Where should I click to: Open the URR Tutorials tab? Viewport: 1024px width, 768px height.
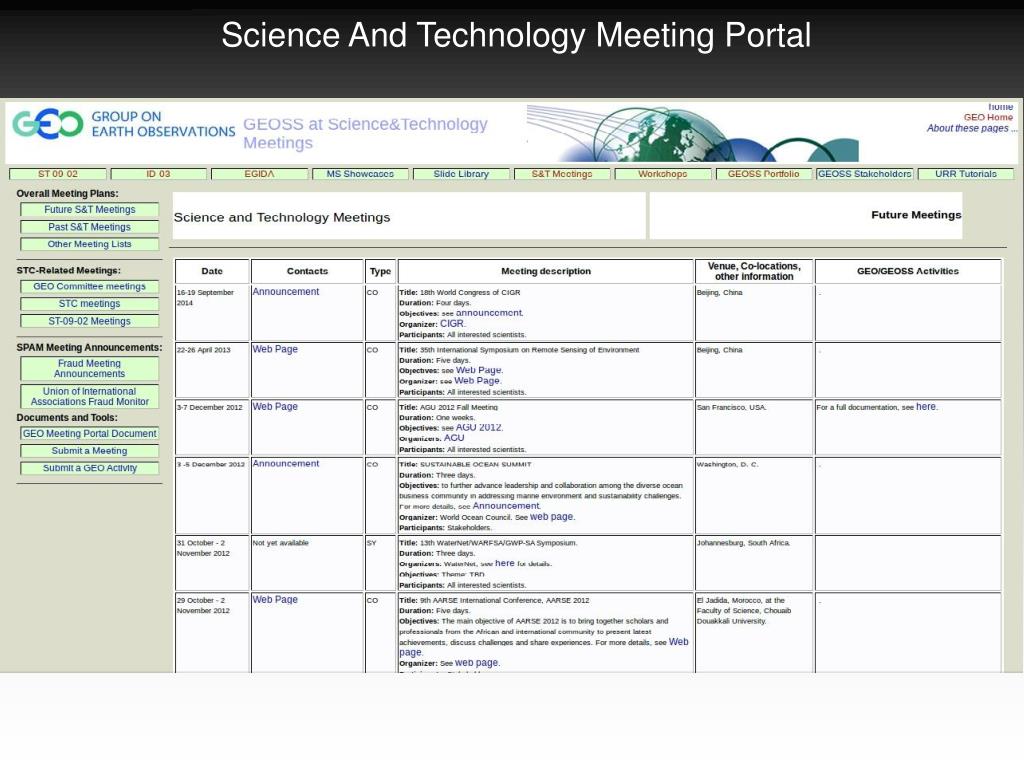966,174
